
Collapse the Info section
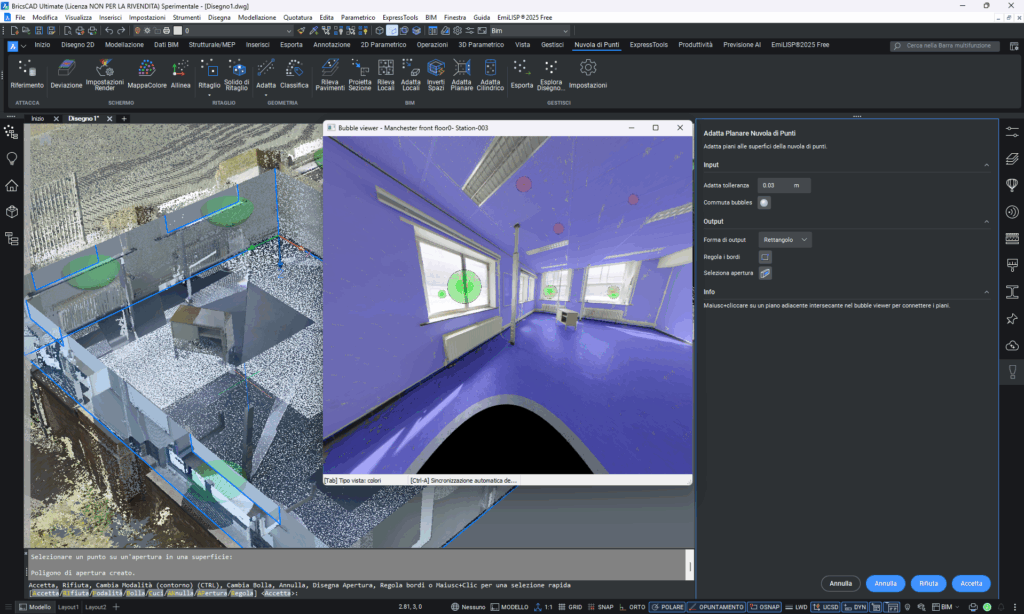click(x=986, y=292)
